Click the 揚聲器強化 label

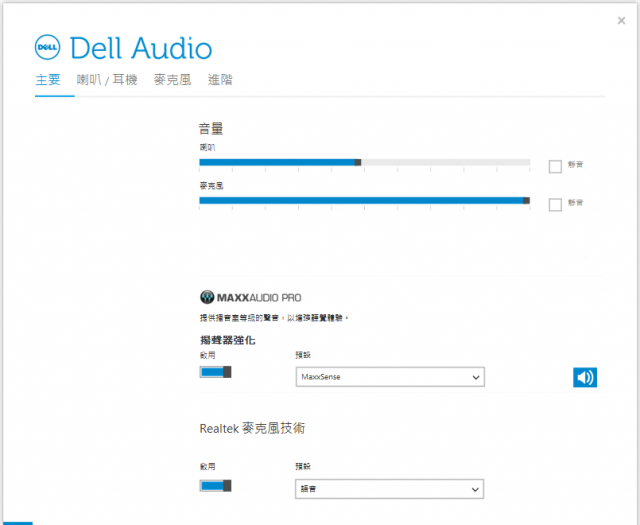coord(227,340)
